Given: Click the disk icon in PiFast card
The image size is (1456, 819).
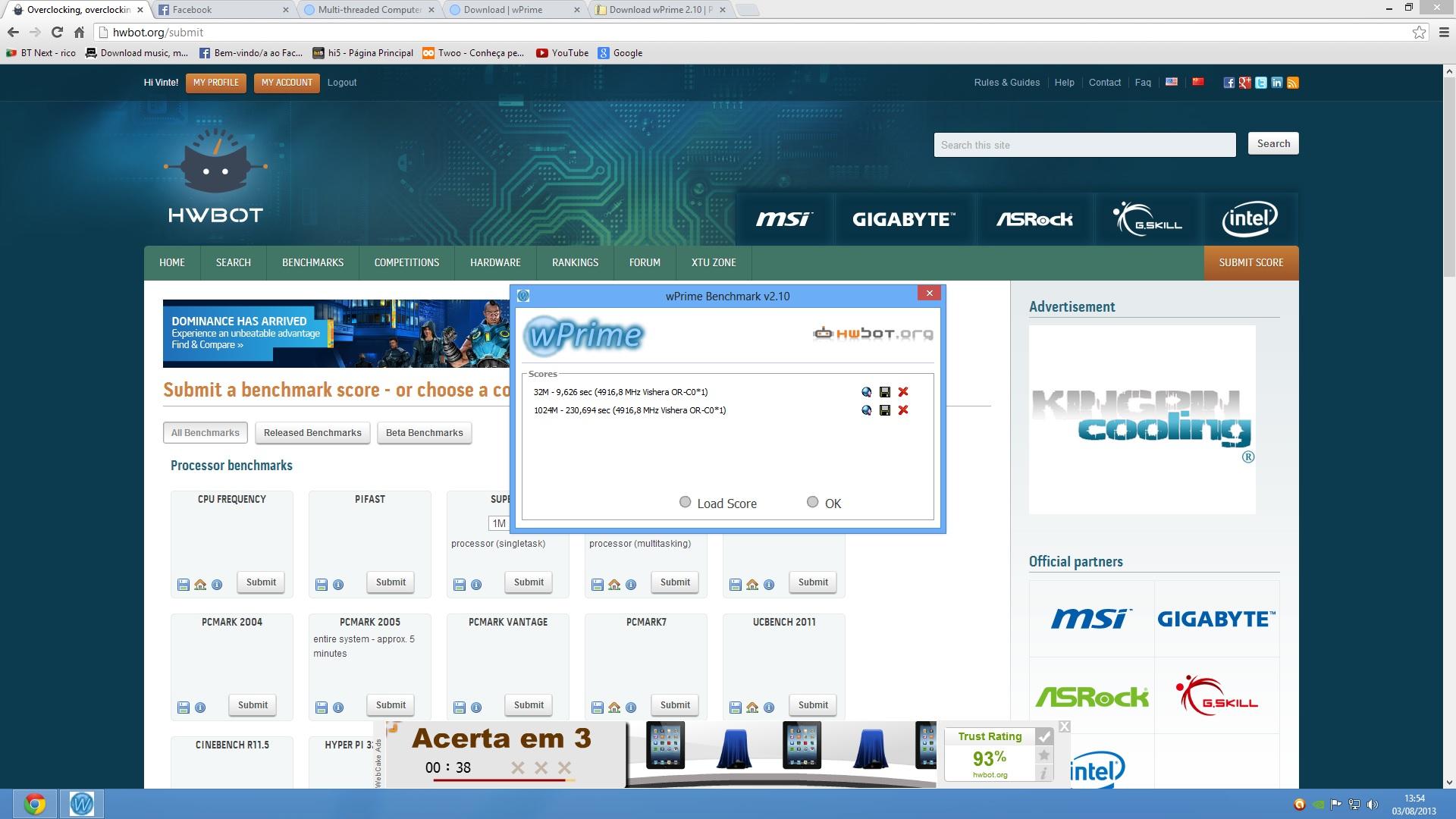Looking at the screenshot, I should pos(321,585).
